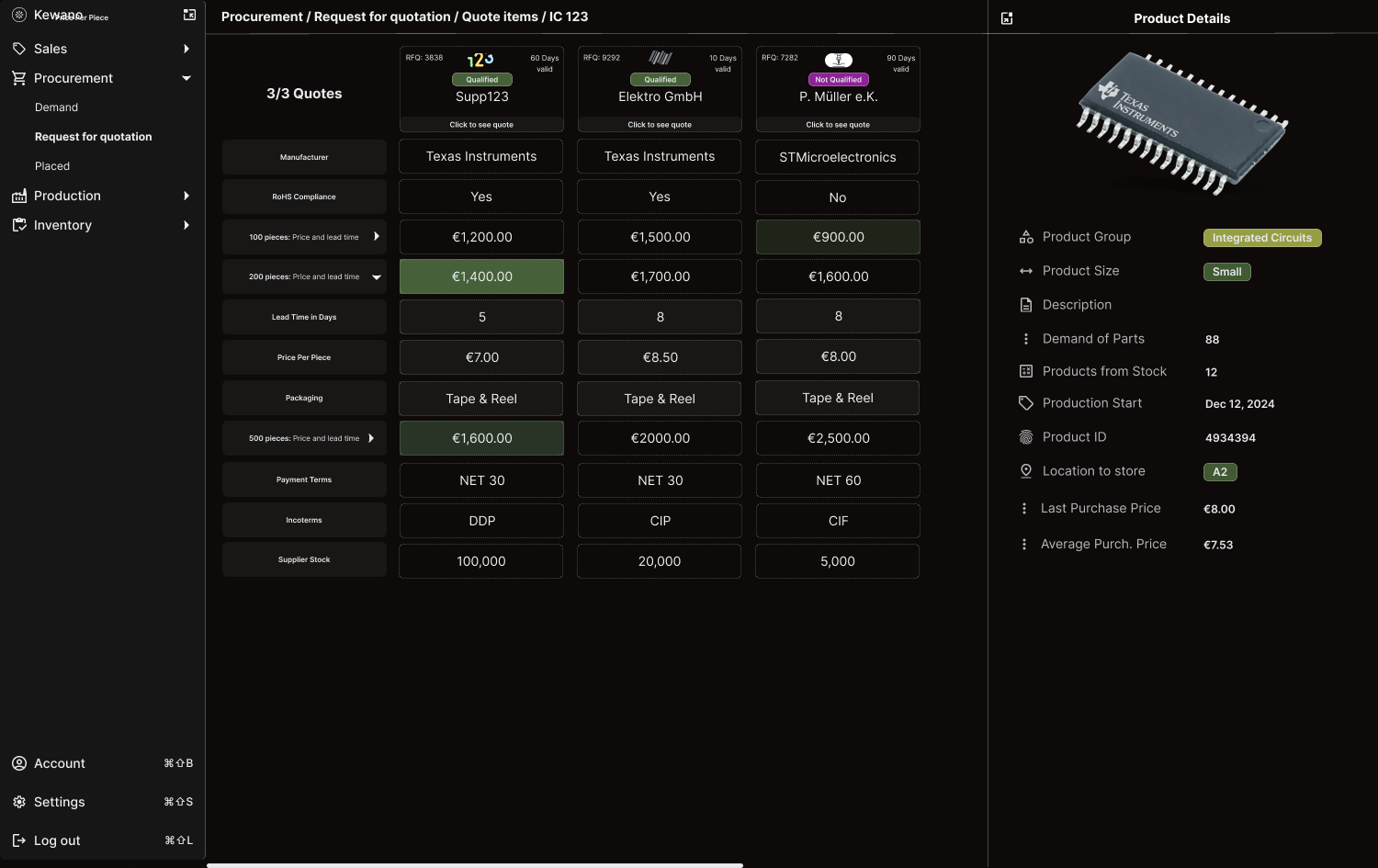Click the Product Group shapes icon
Viewport: 1378px width, 868px height.
[1026, 237]
